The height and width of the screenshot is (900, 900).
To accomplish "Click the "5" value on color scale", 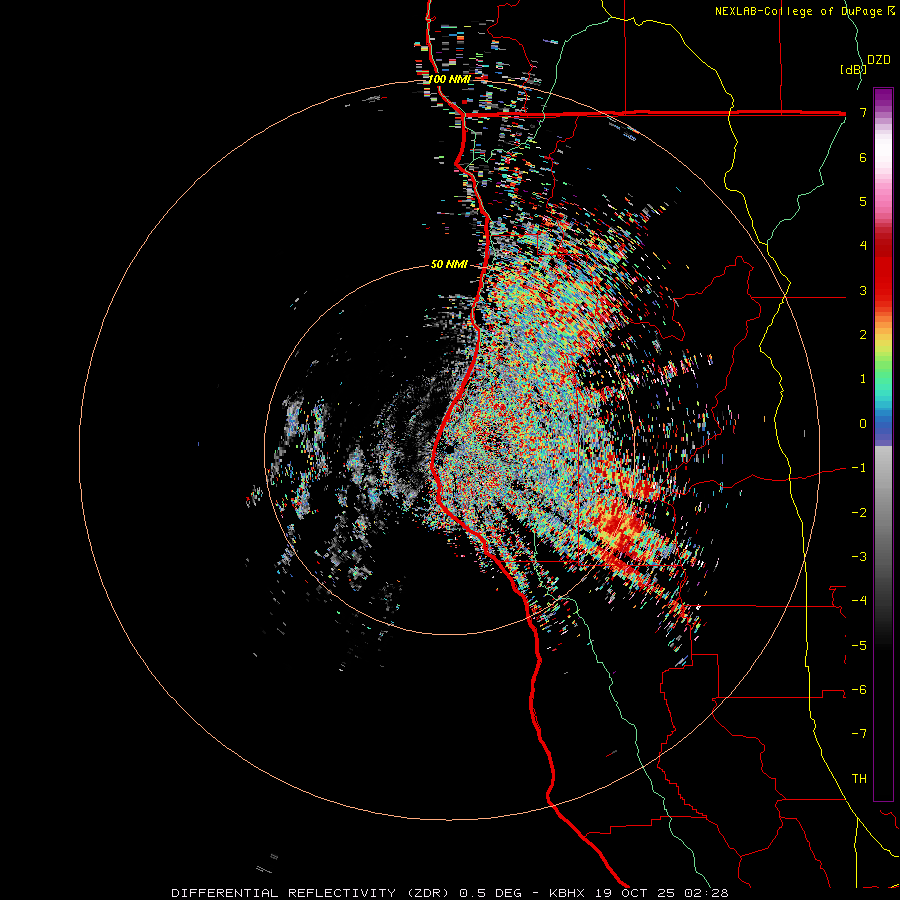I will point(863,201).
